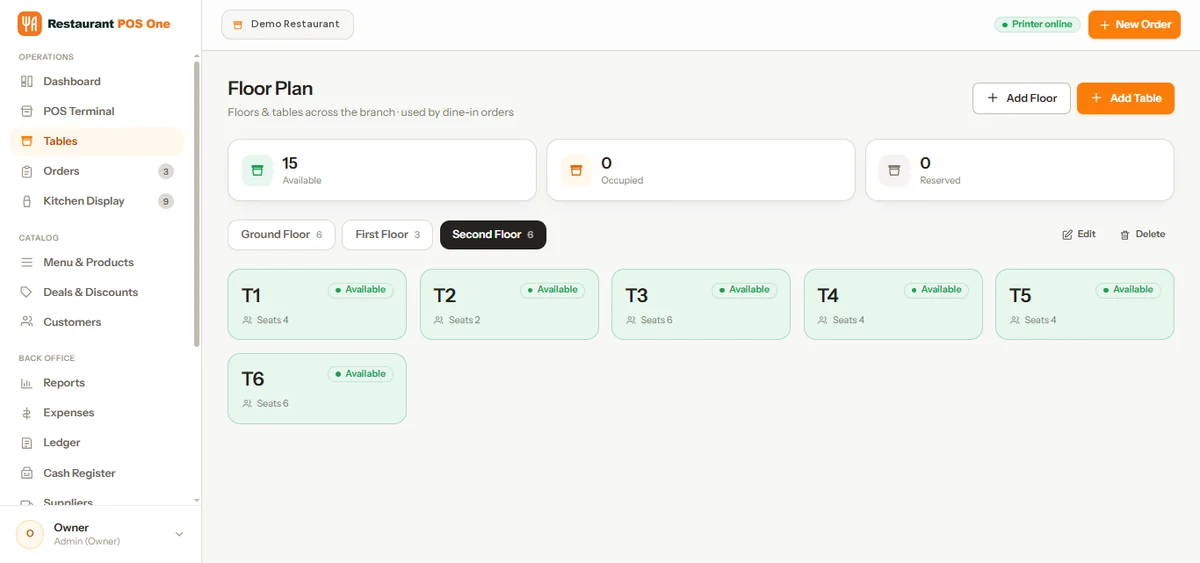Click the store icon in Demo Restaurant button
Image resolution: width=1200 pixels, height=563 pixels.
pyautogui.click(x=238, y=24)
